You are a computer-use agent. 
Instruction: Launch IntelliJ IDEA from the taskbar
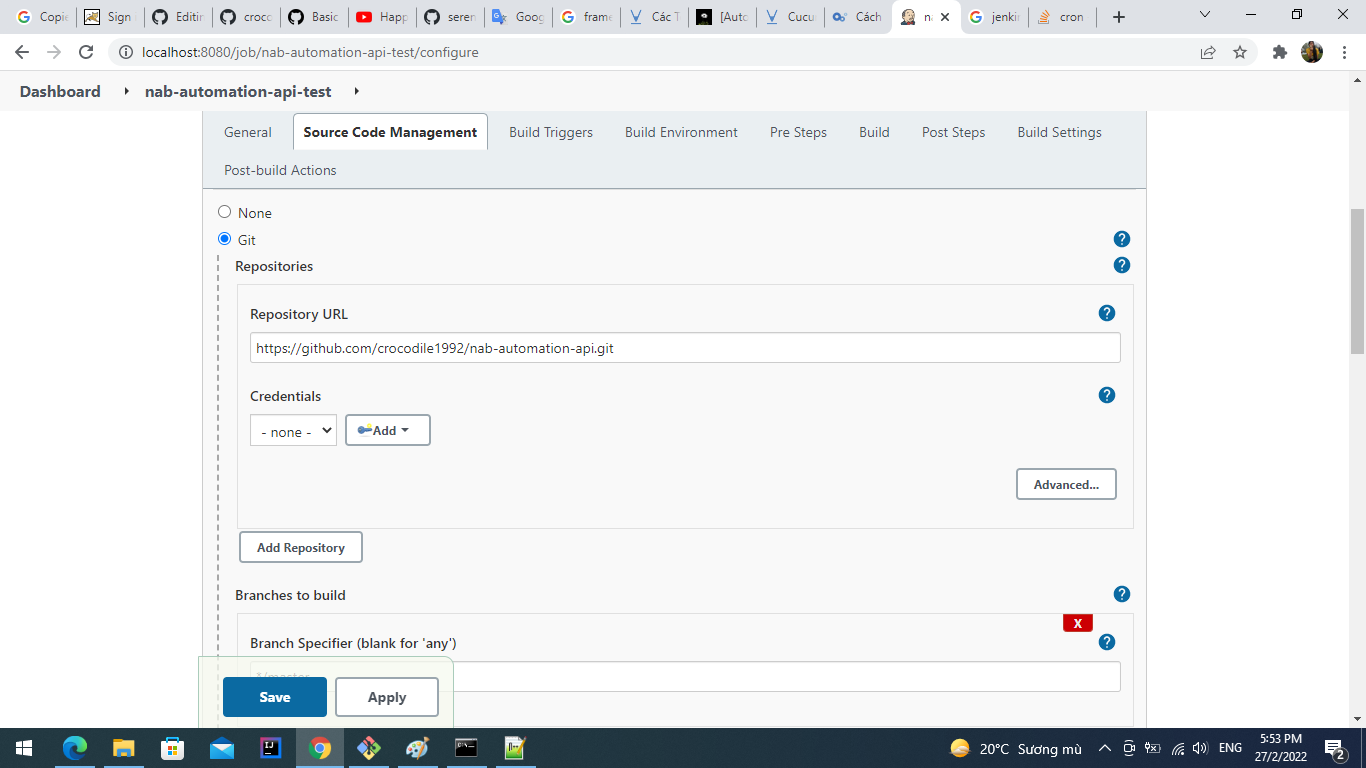tap(270, 748)
